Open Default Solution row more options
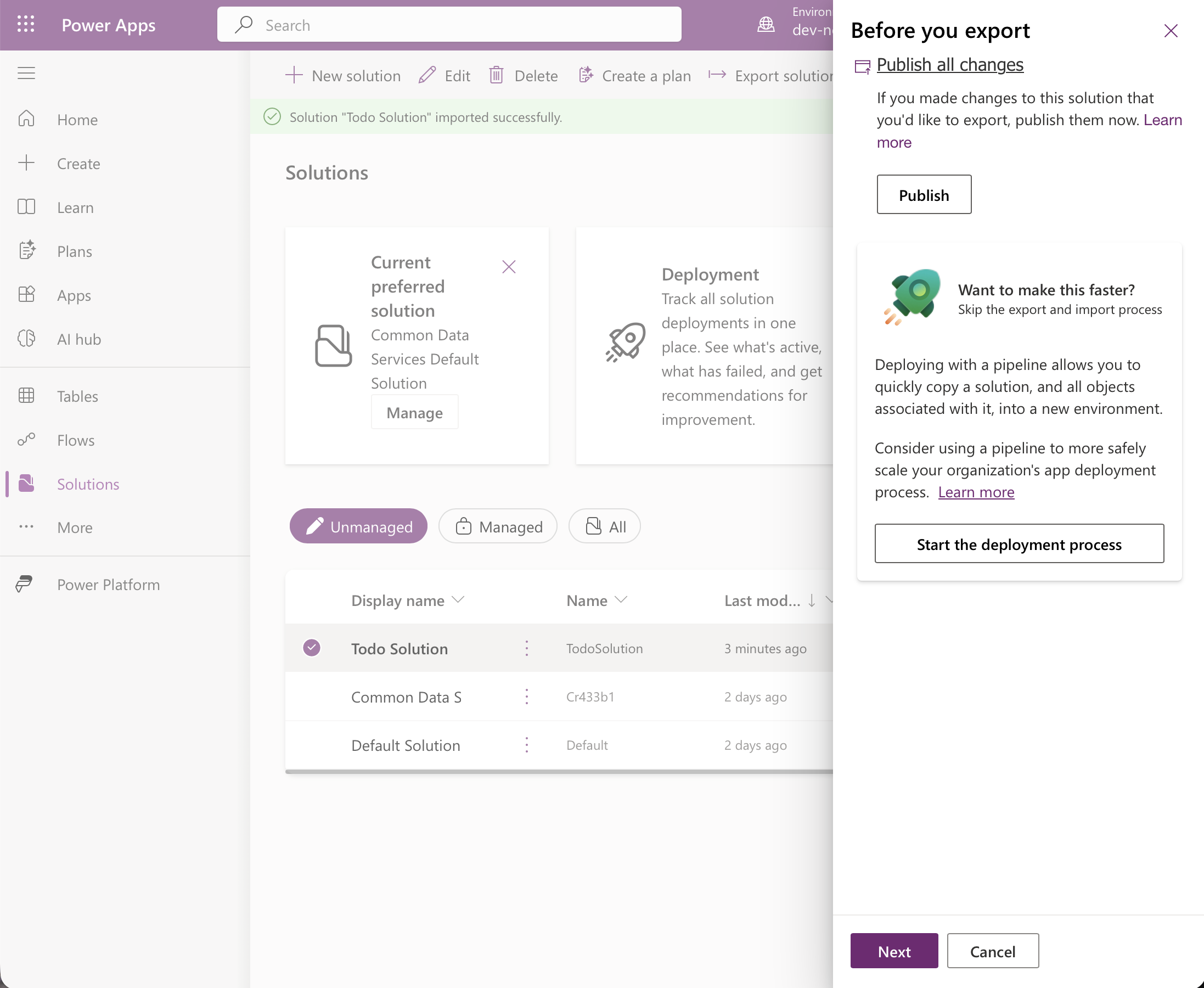Image resolution: width=1204 pixels, height=988 pixels. pos(526,745)
